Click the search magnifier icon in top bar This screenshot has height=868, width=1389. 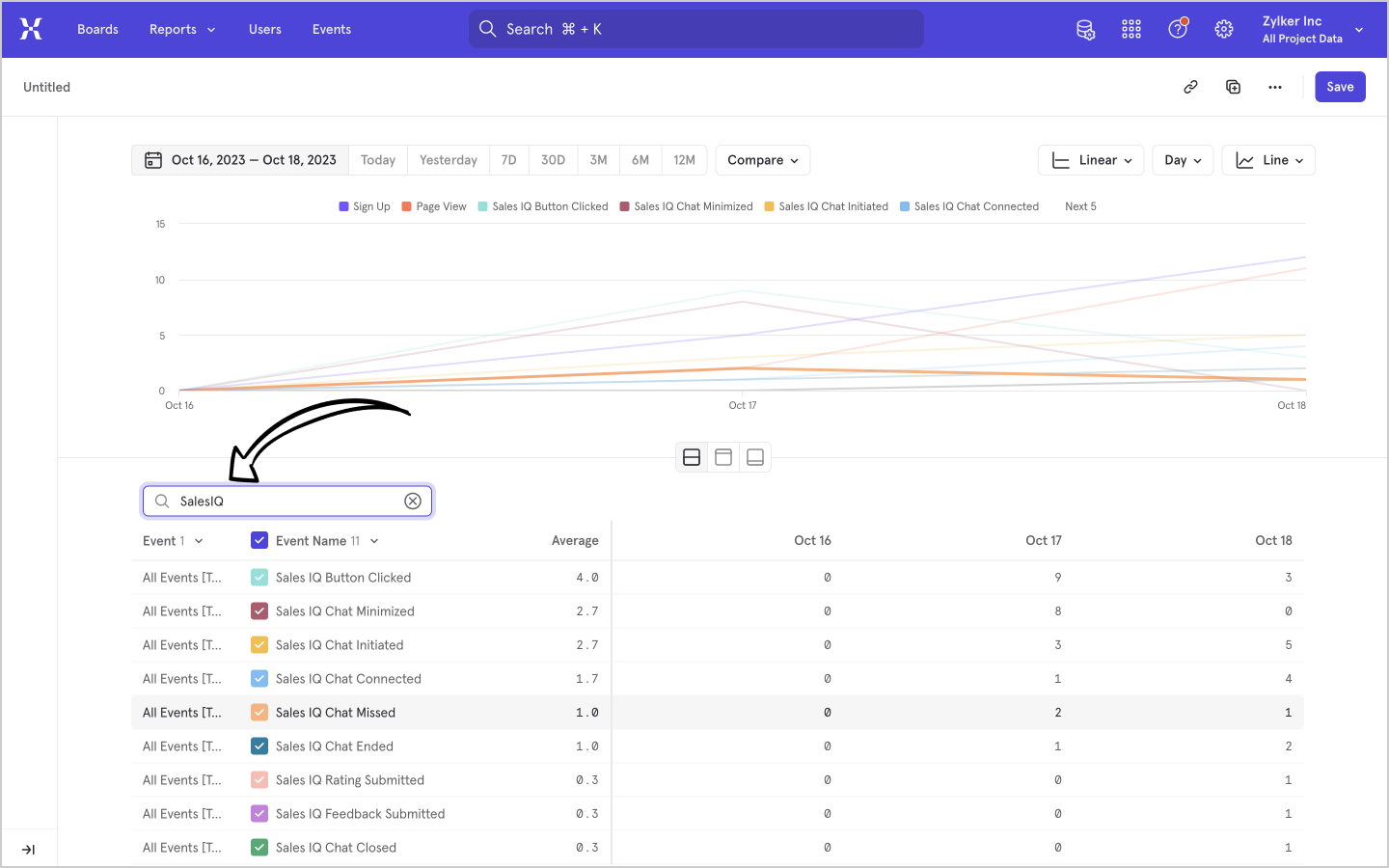click(488, 29)
